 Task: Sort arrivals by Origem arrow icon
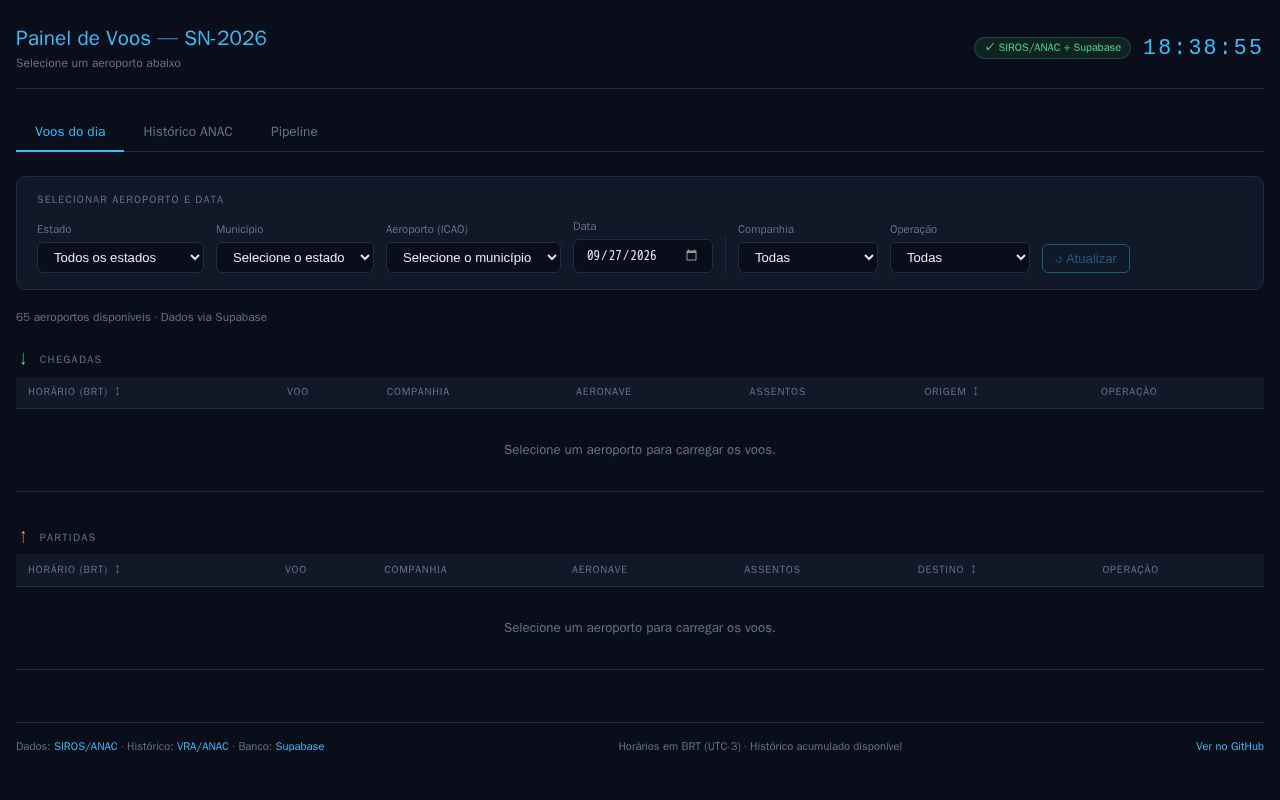[976, 391]
